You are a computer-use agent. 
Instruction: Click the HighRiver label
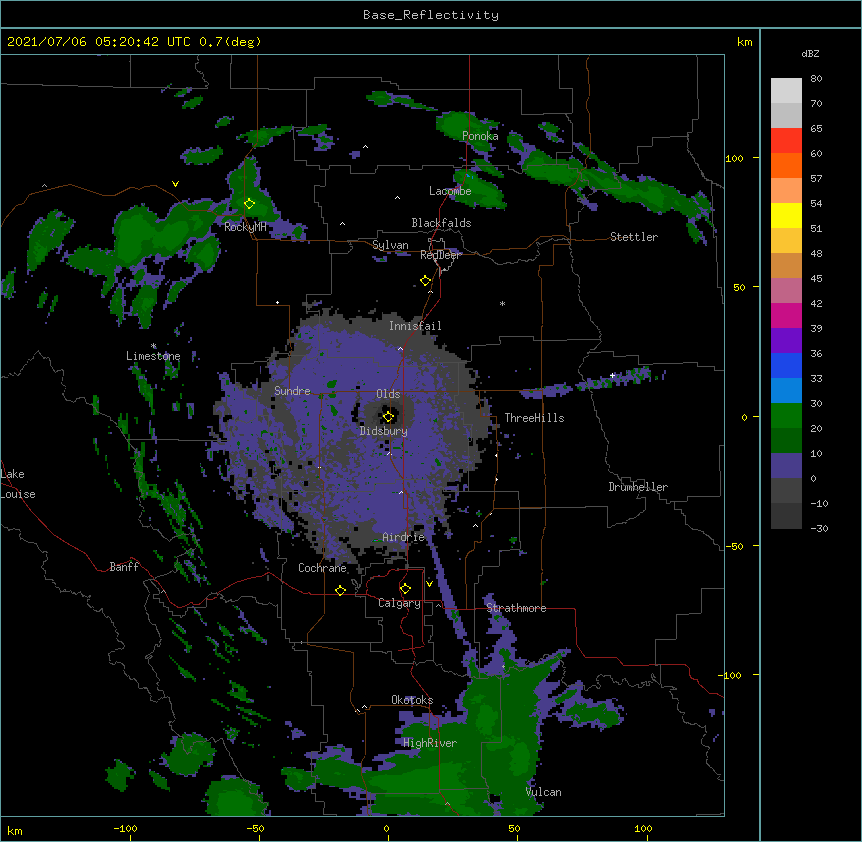pos(430,743)
